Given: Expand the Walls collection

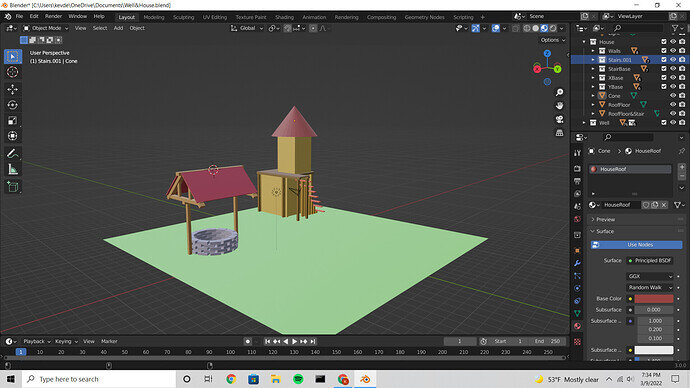Looking at the screenshot, I should tap(593, 51).
